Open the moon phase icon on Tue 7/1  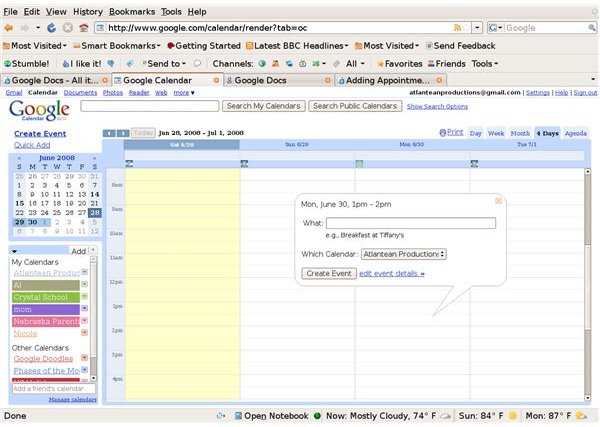[x=474, y=164]
